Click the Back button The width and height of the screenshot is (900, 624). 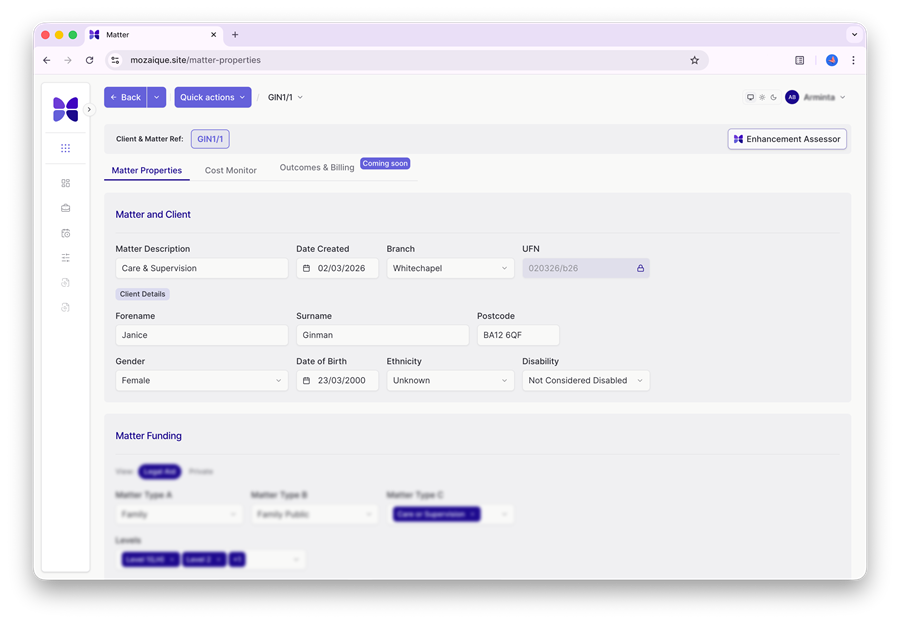(125, 98)
